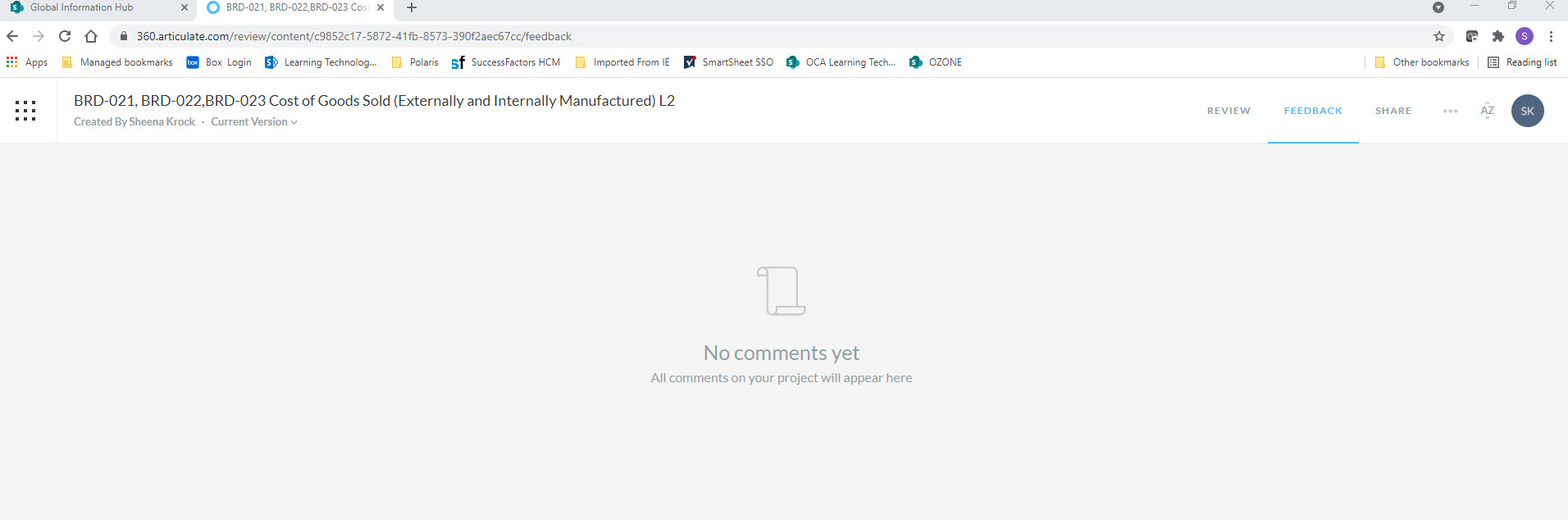
Task: Open the Polaris bookmarks folder
Action: pyautogui.click(x=415, y=62)
